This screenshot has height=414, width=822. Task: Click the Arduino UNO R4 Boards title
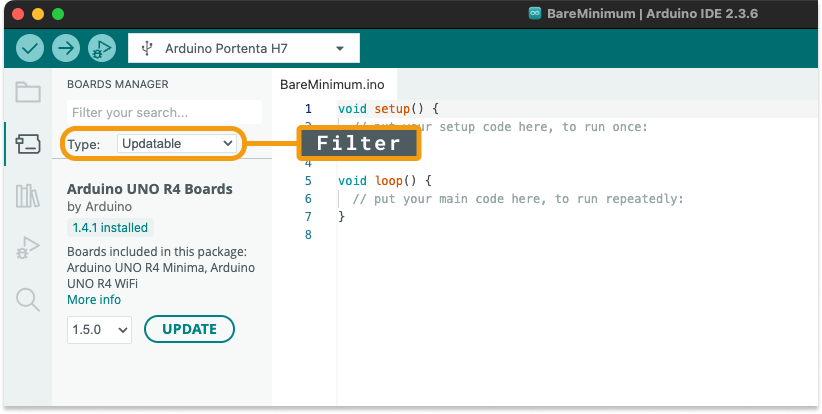150,189
